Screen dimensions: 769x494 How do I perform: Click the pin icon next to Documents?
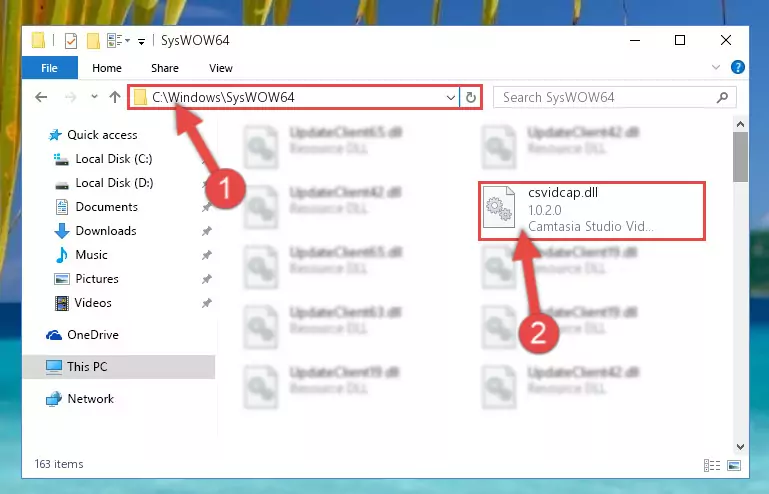coord(206,207)
